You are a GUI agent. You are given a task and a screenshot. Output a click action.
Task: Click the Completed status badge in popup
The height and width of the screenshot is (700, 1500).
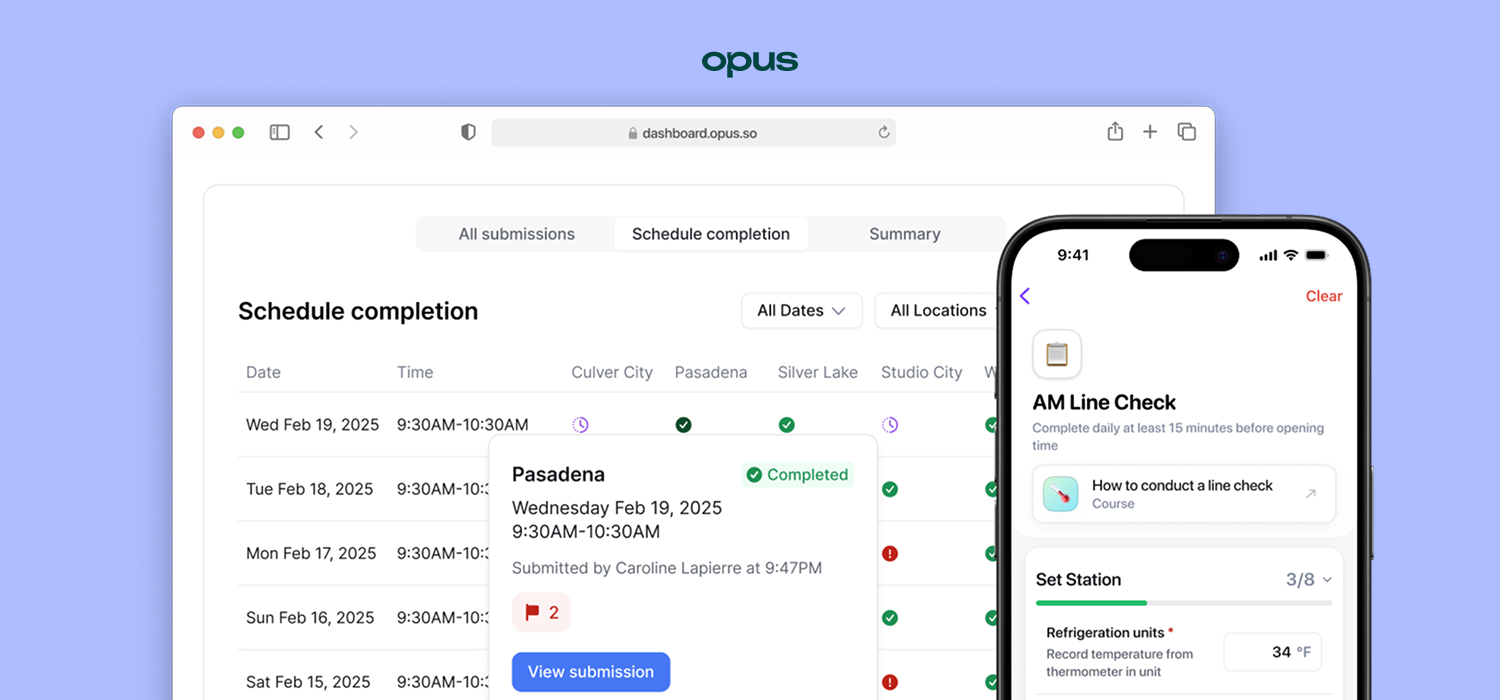[797, 475]
